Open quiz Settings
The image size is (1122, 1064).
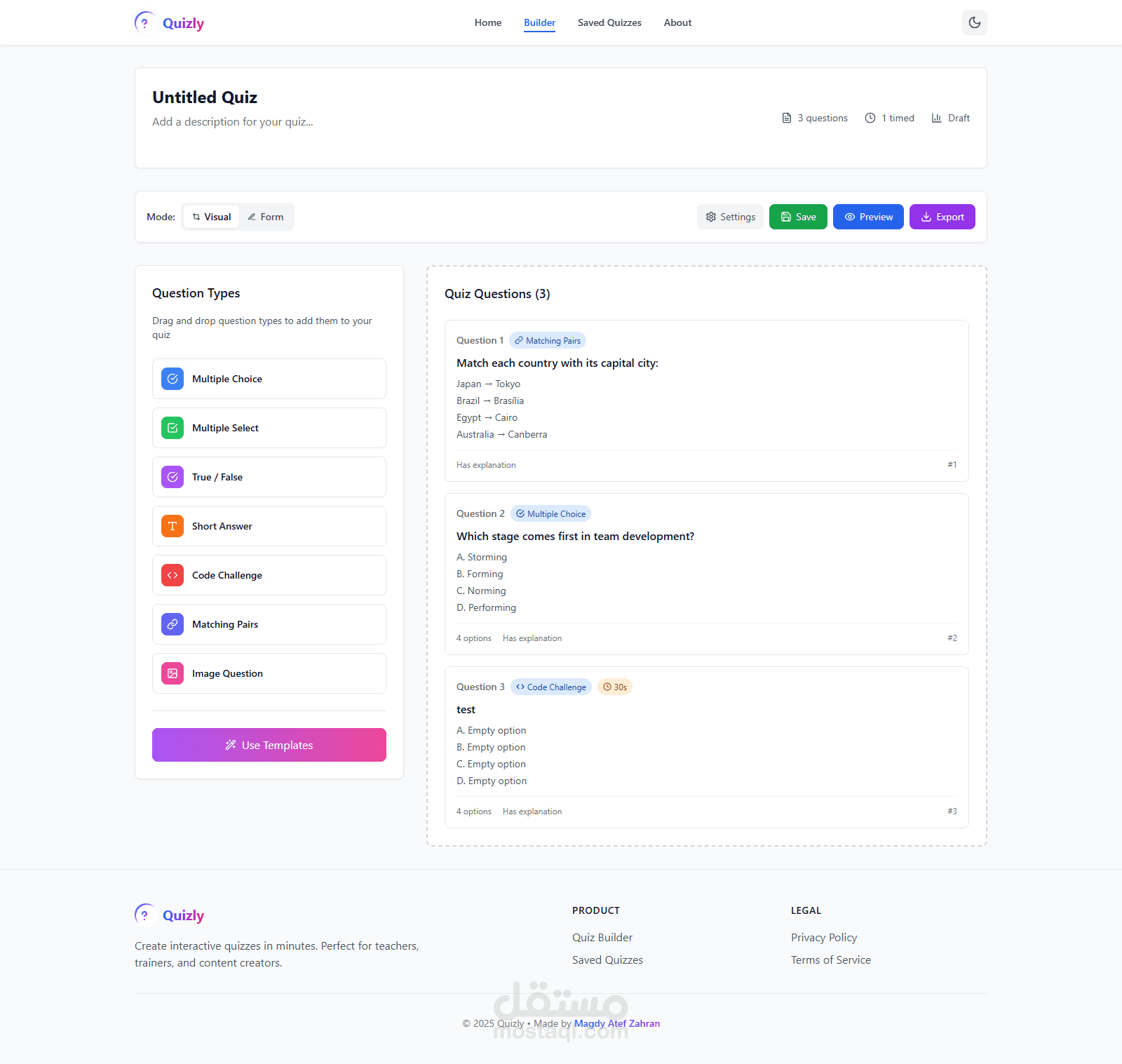pos(730,217)
